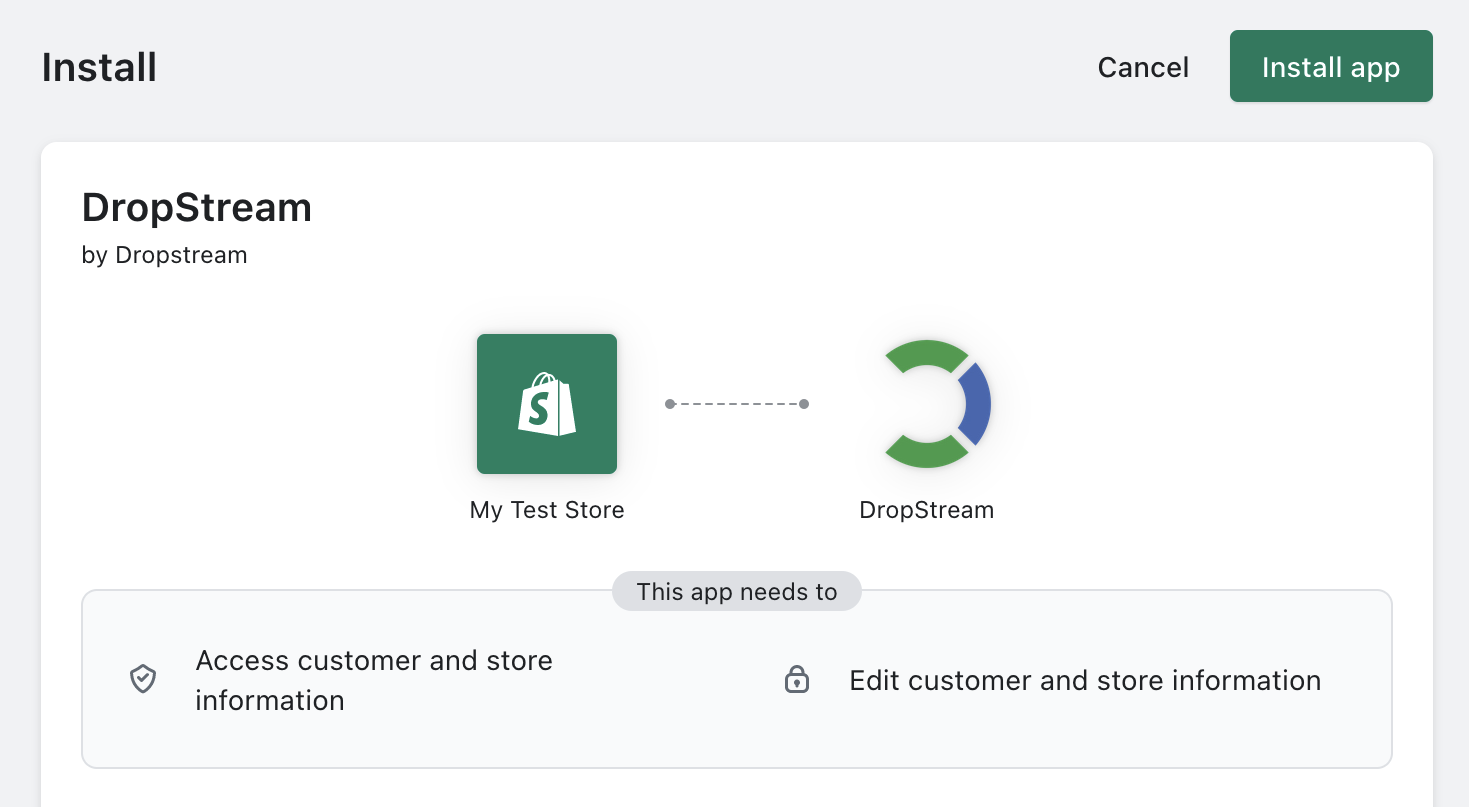The image size is (1469, 807).
Task: Click the Shopify shopping bag icon
Action: click(x=547, y=404)
